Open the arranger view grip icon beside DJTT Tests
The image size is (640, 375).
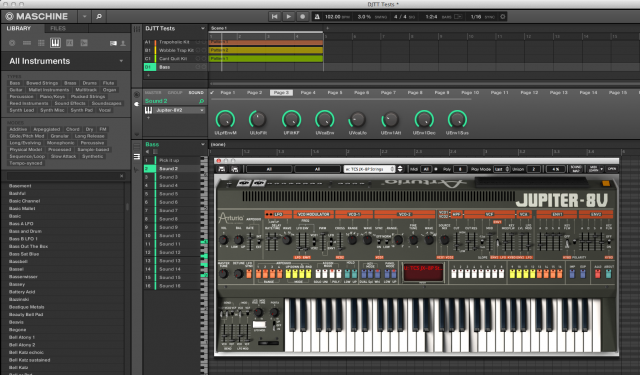tap(137, 29)
